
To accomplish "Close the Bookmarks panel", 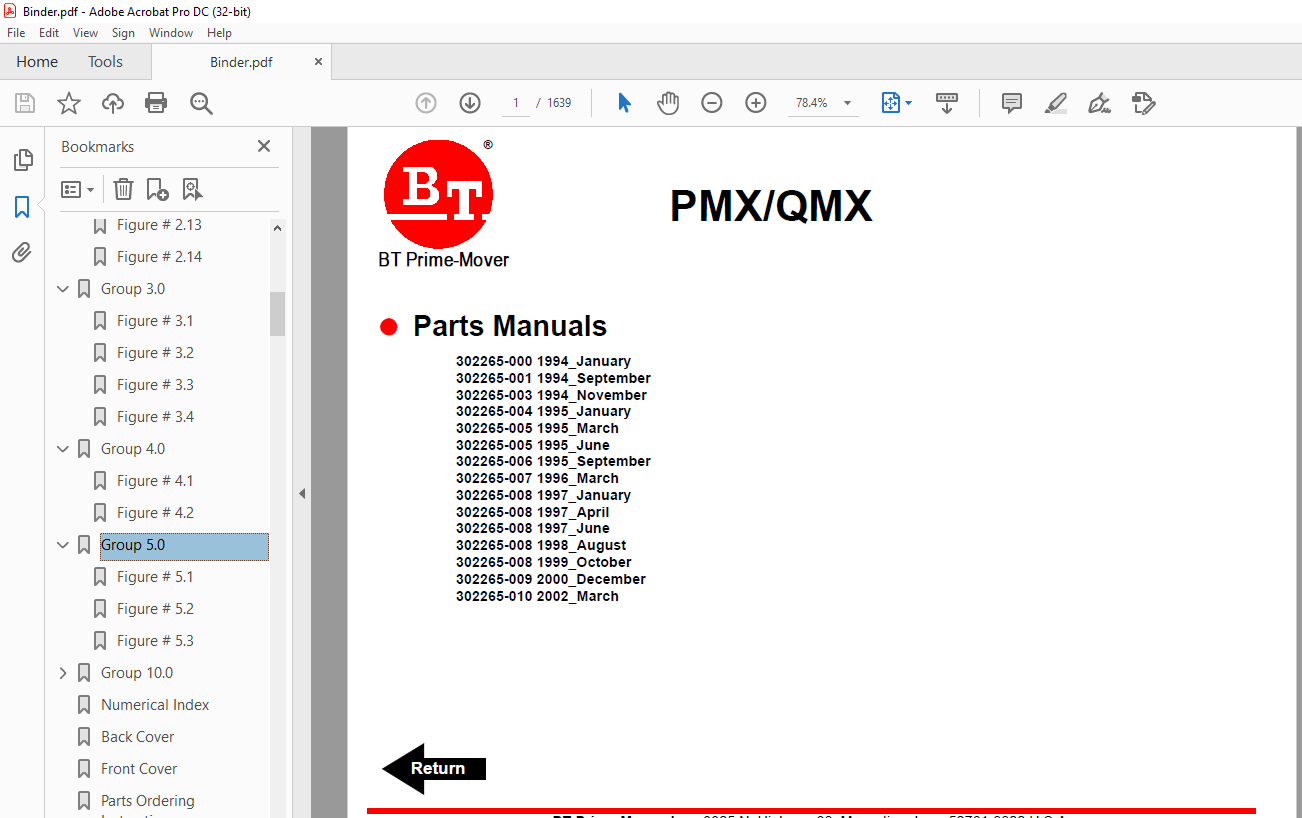I will tap(264, 146).
